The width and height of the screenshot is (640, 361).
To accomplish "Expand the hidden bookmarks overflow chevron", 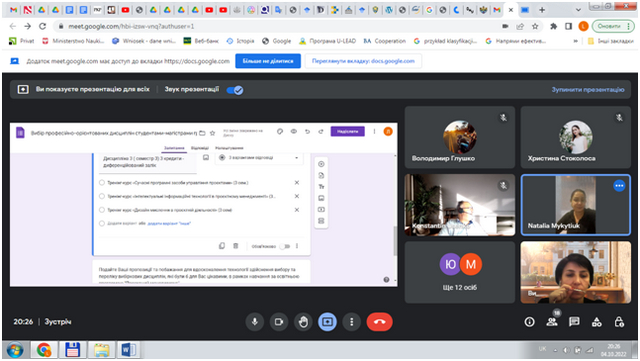I will tap(576, 41).
